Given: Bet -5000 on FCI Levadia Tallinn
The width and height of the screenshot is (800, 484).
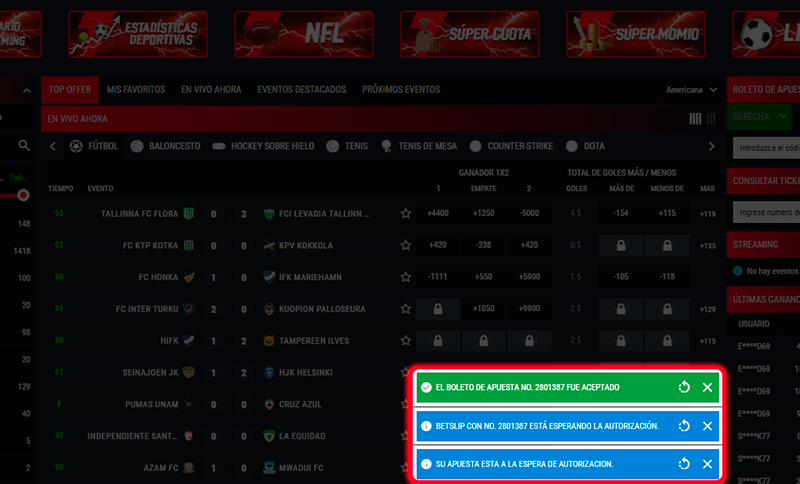Looking at the screenshot, I should click(529, 213).
